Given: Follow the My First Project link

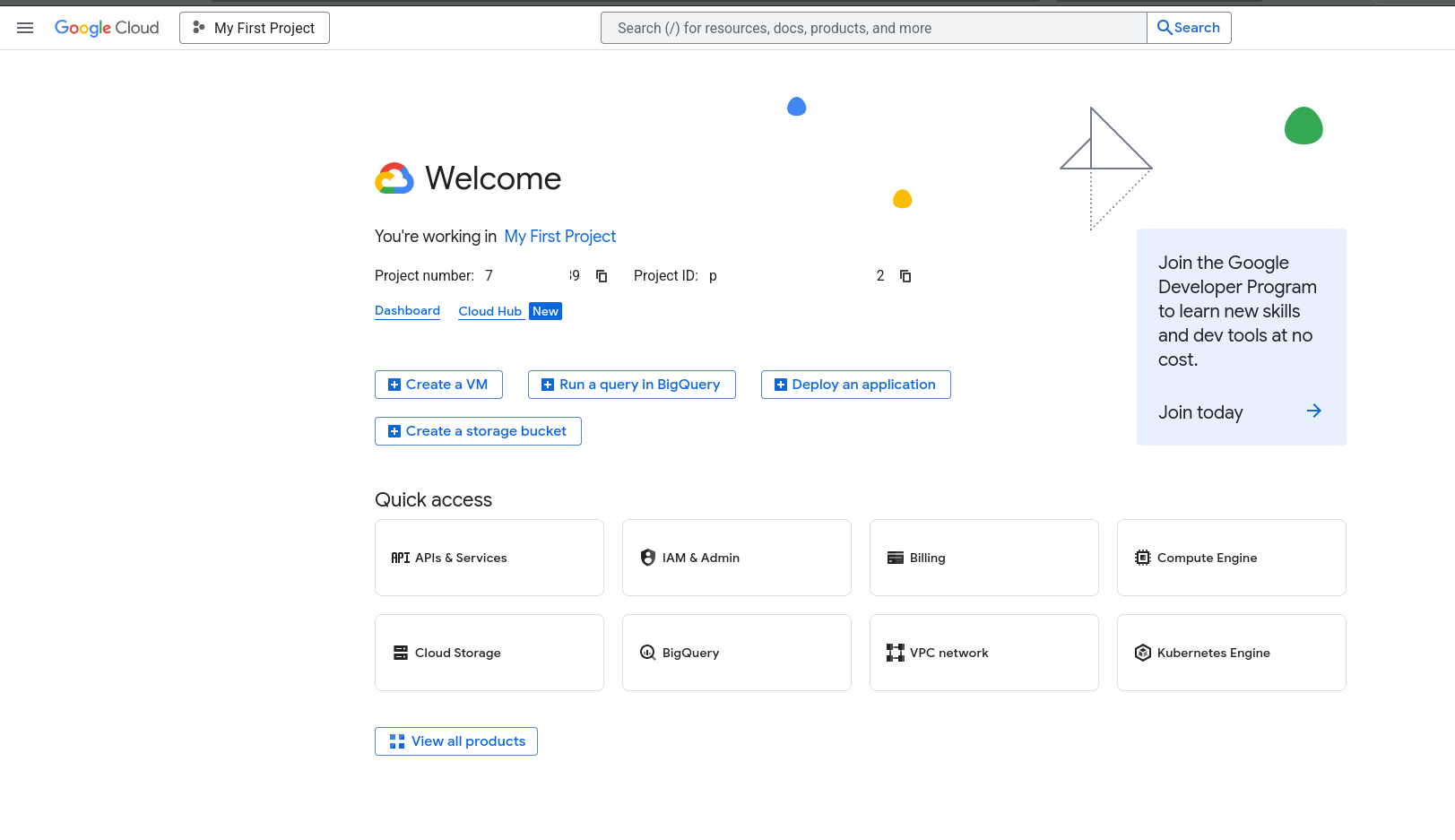Looking at the screenshot, I should [x=559, y=237].
